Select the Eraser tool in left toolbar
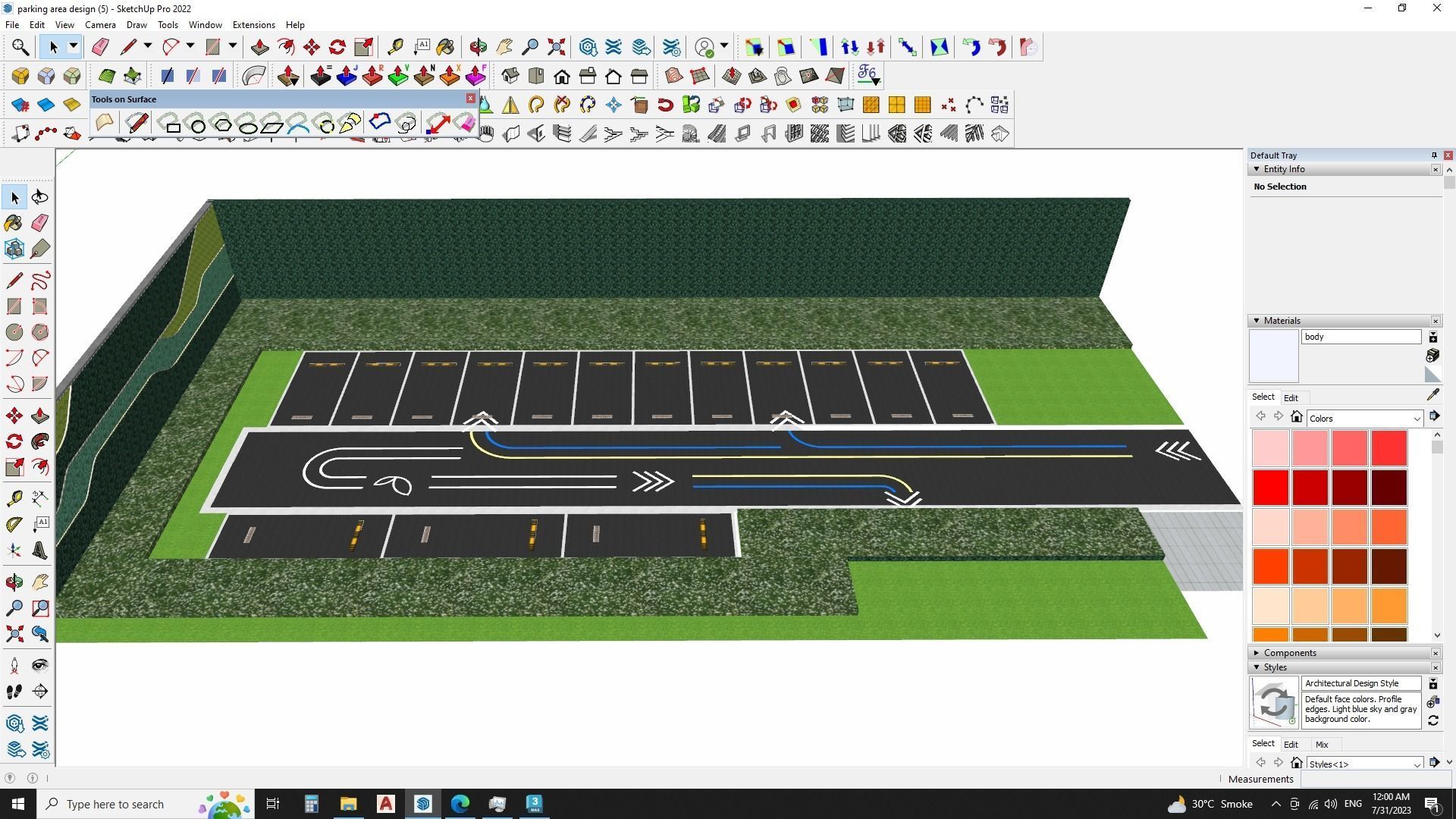Image resolution: width=1456 pixels, height=819 pixels. 40,223
